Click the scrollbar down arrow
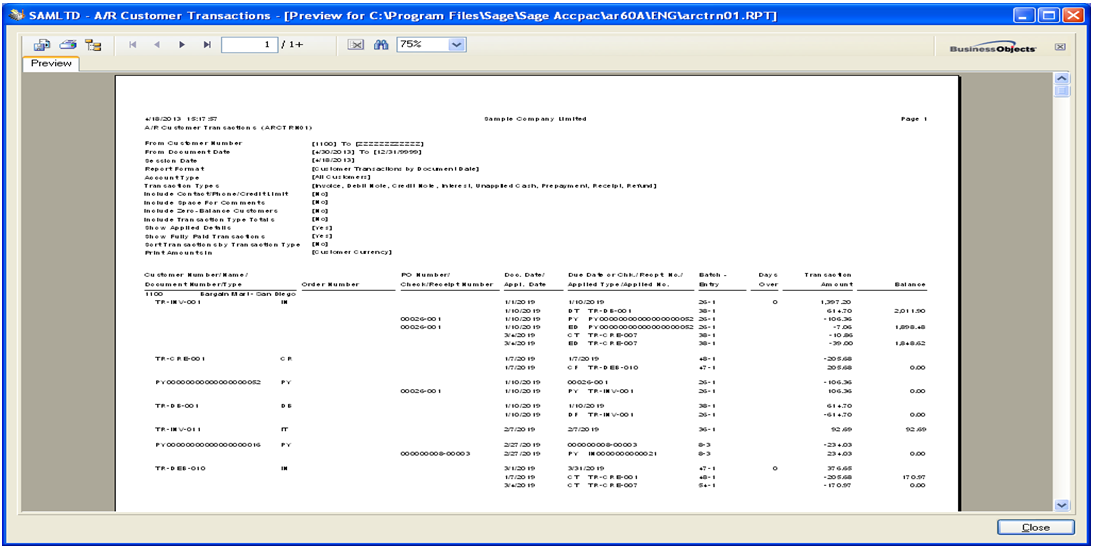 click(1062, 504)
